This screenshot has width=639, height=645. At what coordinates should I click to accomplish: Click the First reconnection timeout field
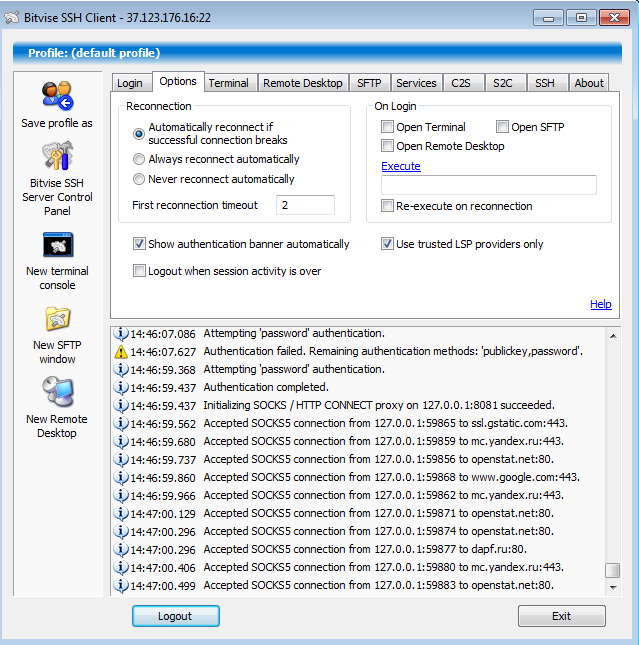click(x=305, y=205)
